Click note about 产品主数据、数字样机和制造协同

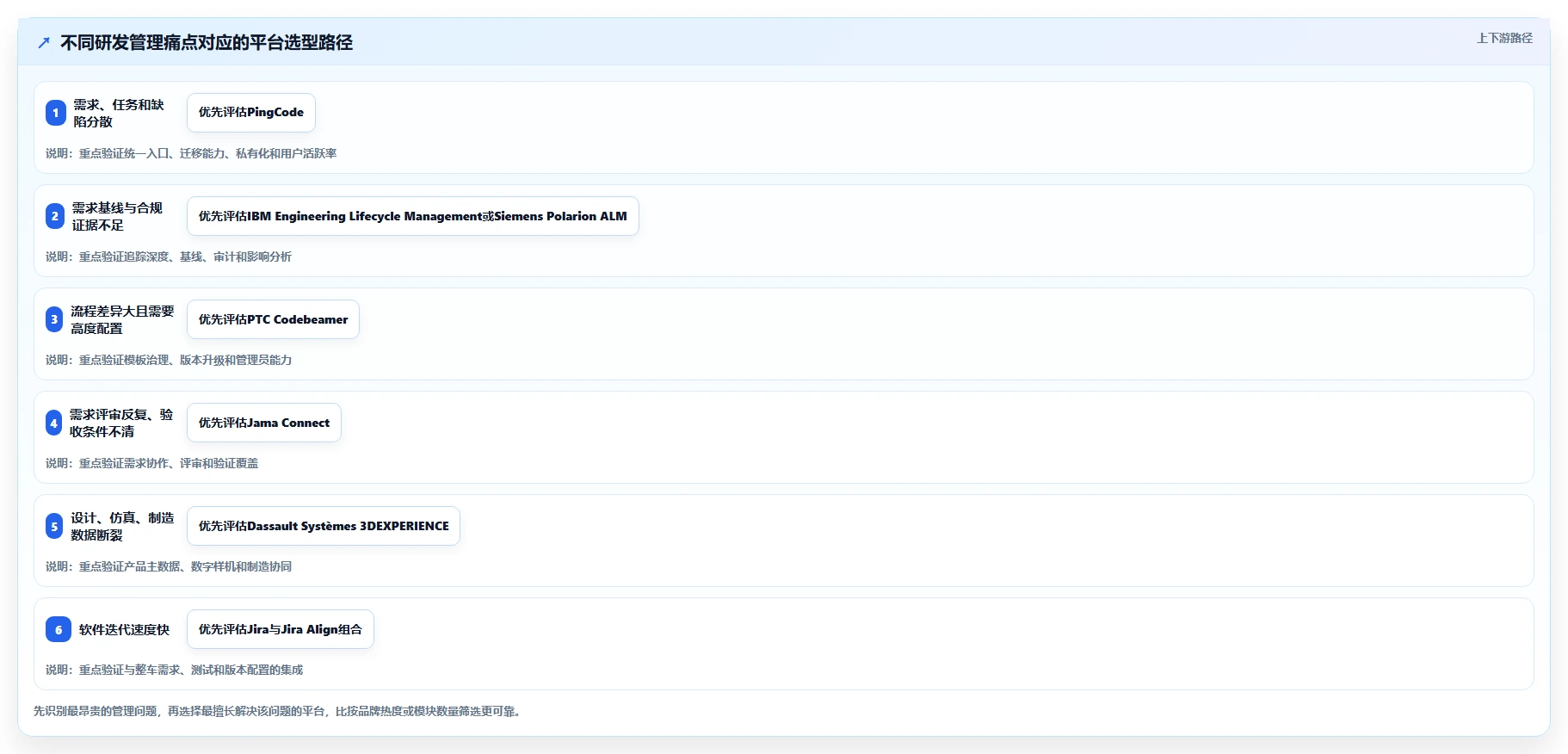169,566
